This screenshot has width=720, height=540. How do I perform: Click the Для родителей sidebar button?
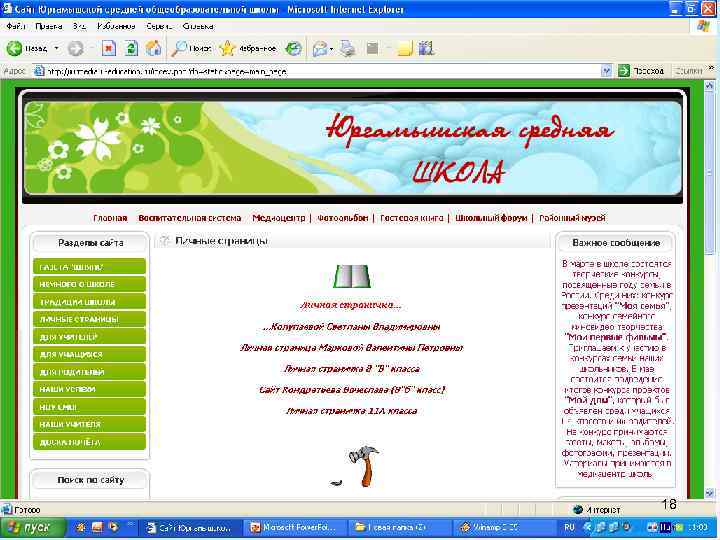point(90,371)
